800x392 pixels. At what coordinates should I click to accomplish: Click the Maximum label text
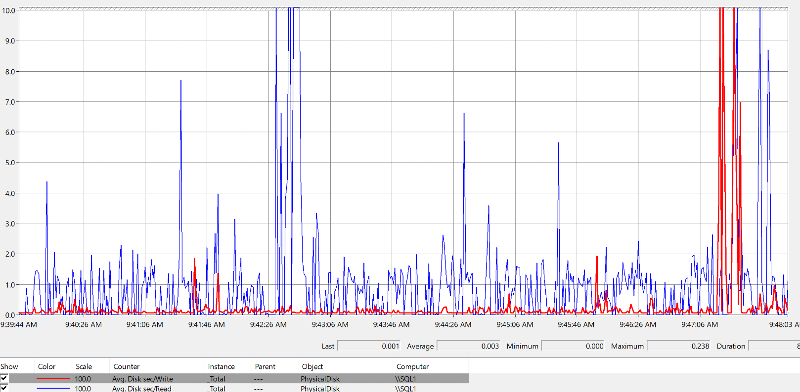(627, 346)
